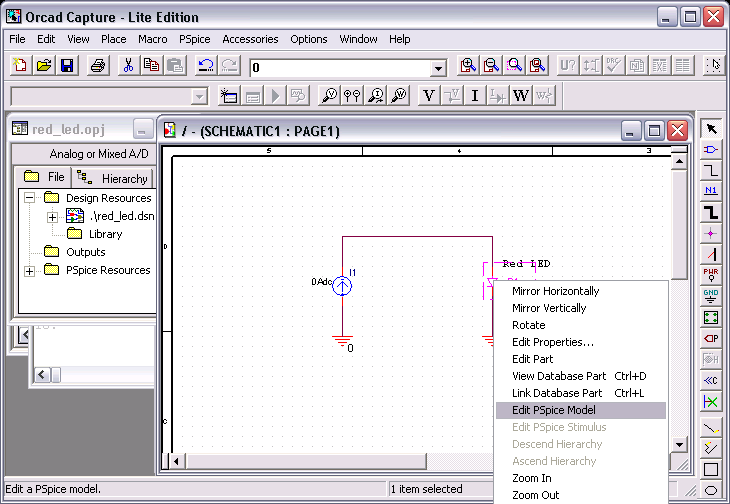Maximize the SCHEMATIC1 : PAGE1 window
730x504 pixels.
pyautogui.click(x=654, y=131)
